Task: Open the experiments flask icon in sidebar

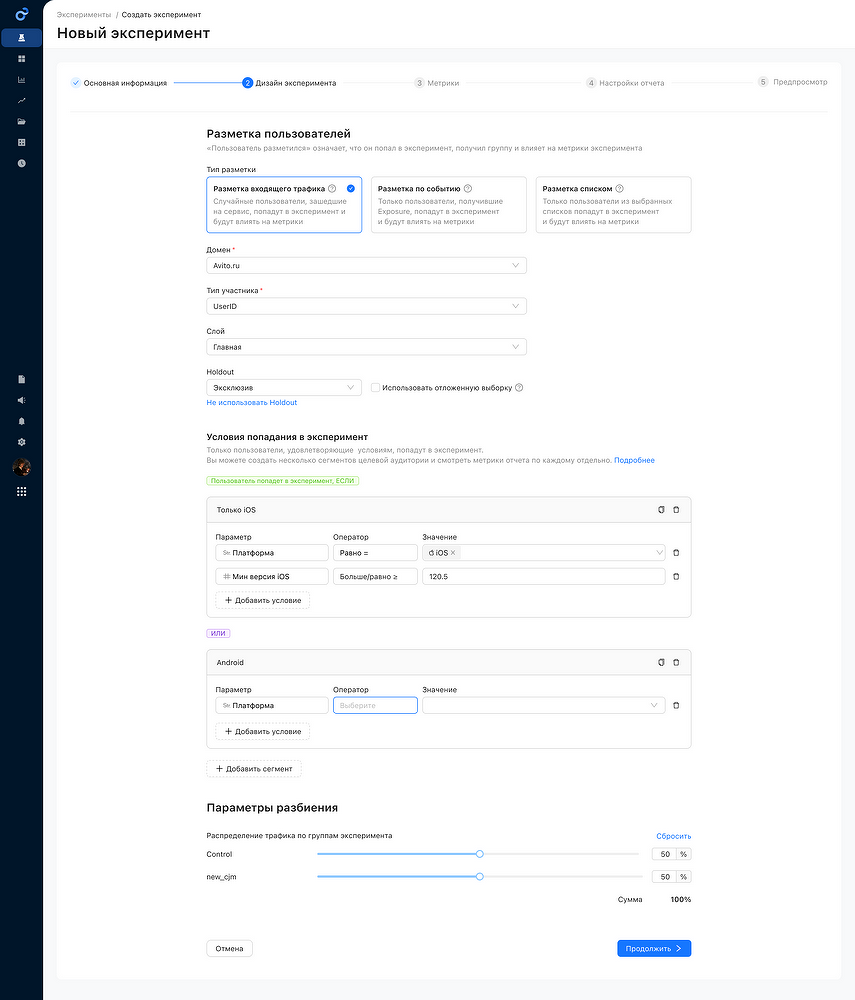Action: coord(21,38)
